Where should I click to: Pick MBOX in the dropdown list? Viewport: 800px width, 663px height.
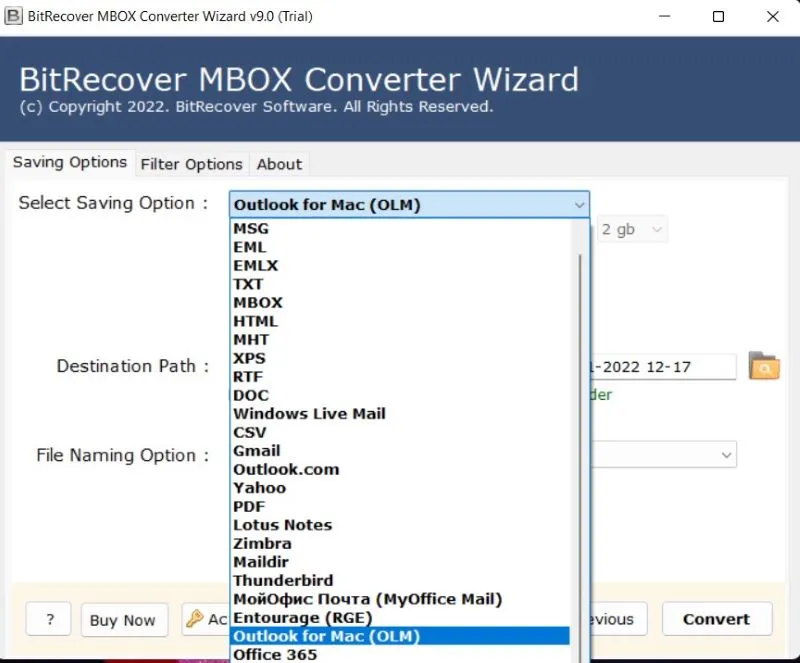coord(401,302)
